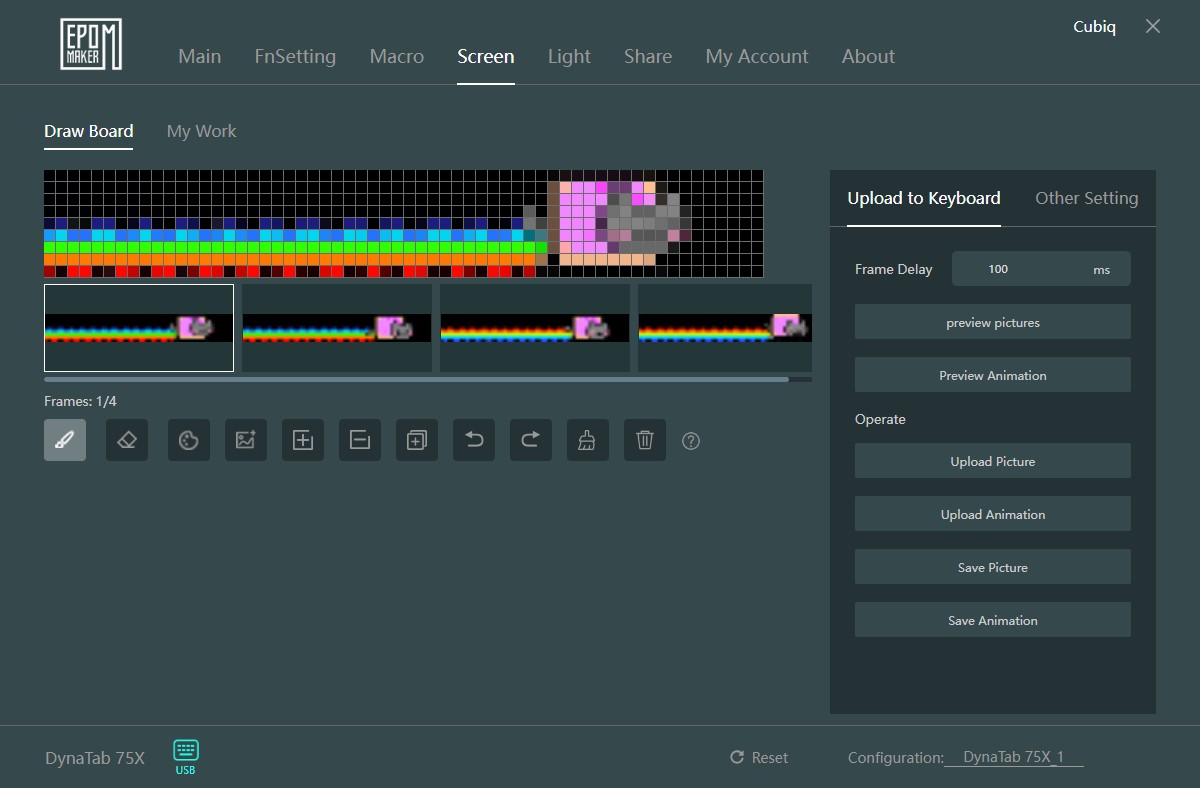Screen dimensions: 1200x788
Task: Click the Cubiq account name
Action: pos(1094,27)
